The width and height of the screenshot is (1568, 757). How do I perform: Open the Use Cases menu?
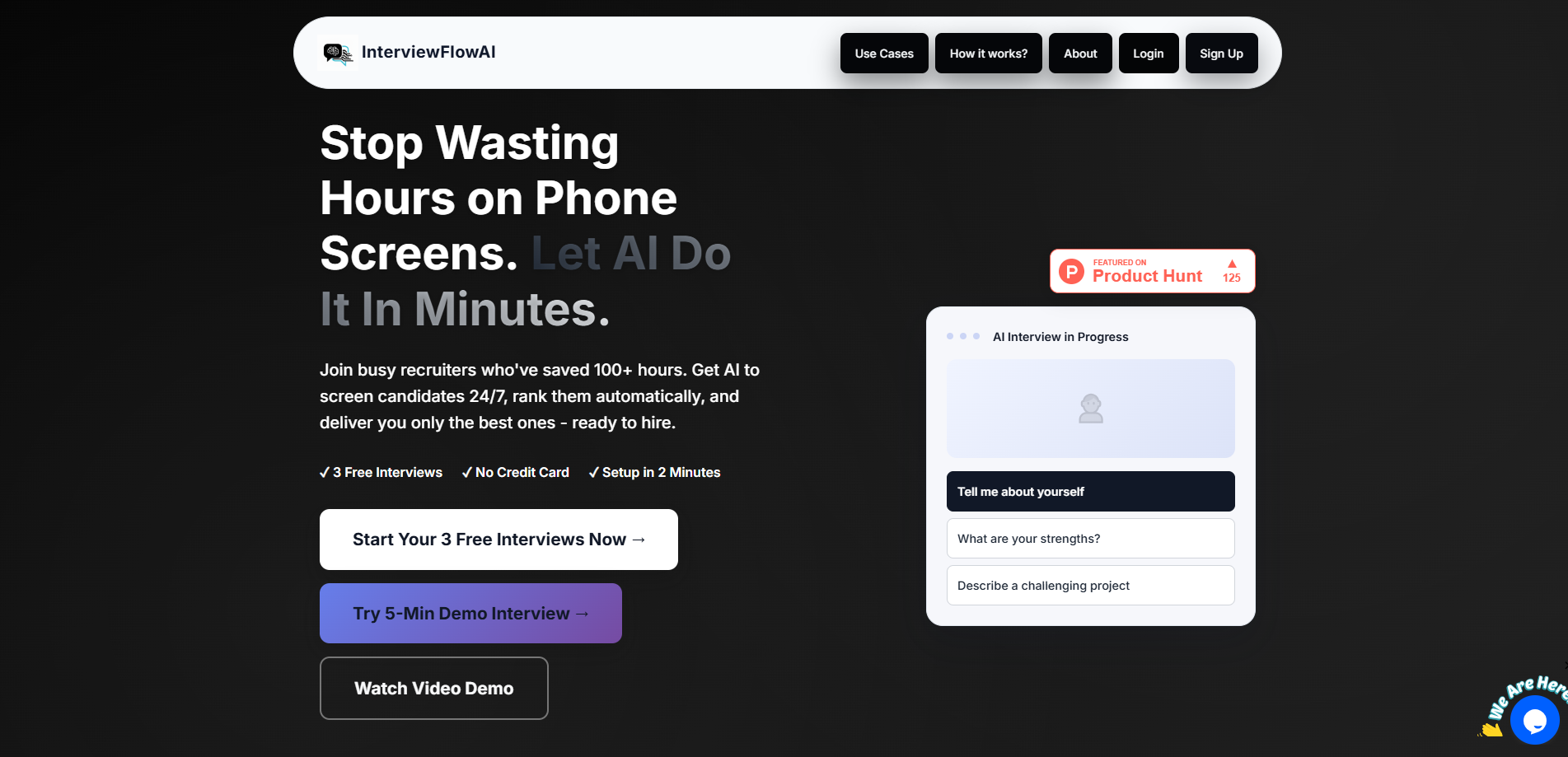(x=884, y=53)
